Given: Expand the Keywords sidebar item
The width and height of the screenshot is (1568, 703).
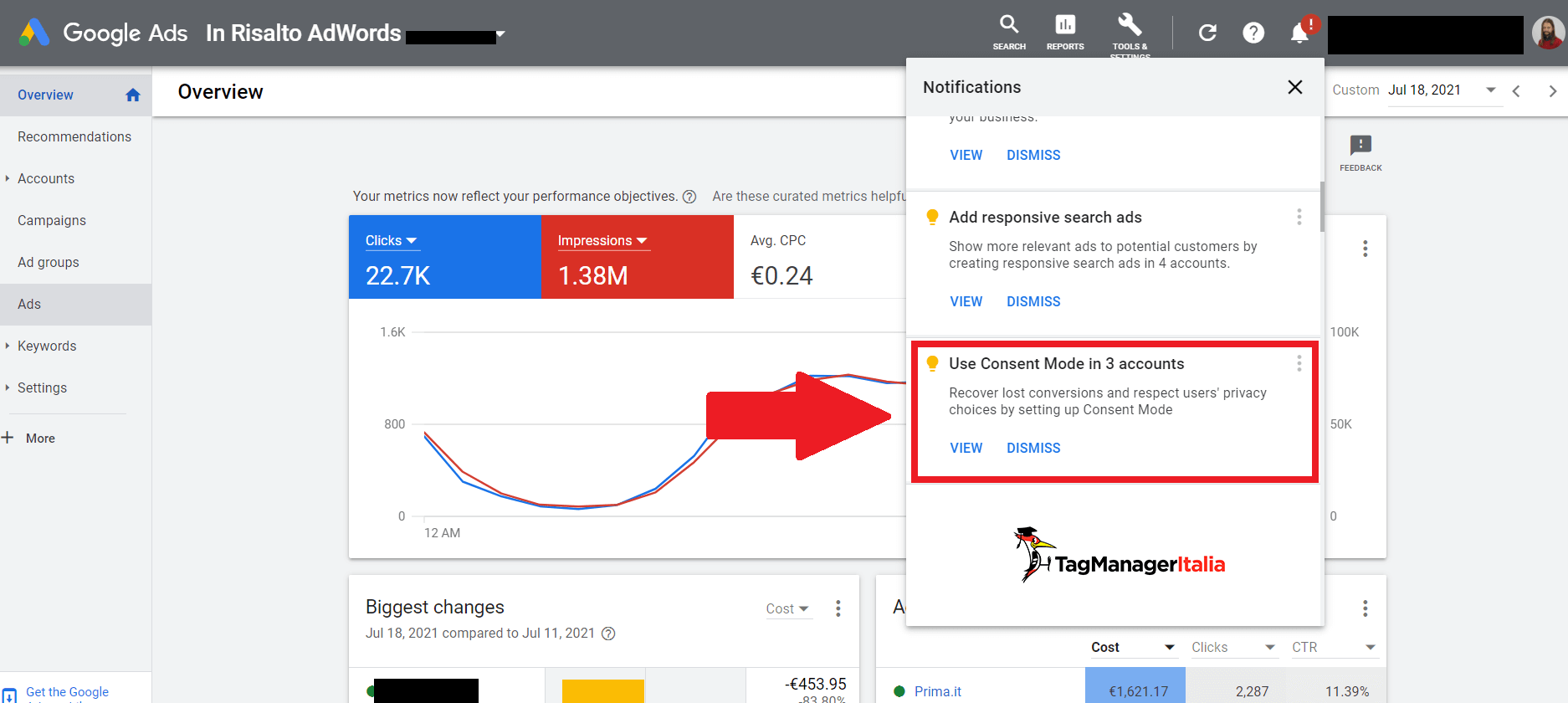Looking at the screenshot, I should [8, 346].
